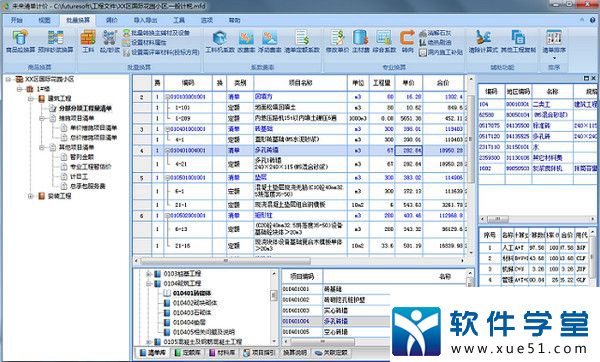Switch to the 视图 ribbon tab

(44, 20)
